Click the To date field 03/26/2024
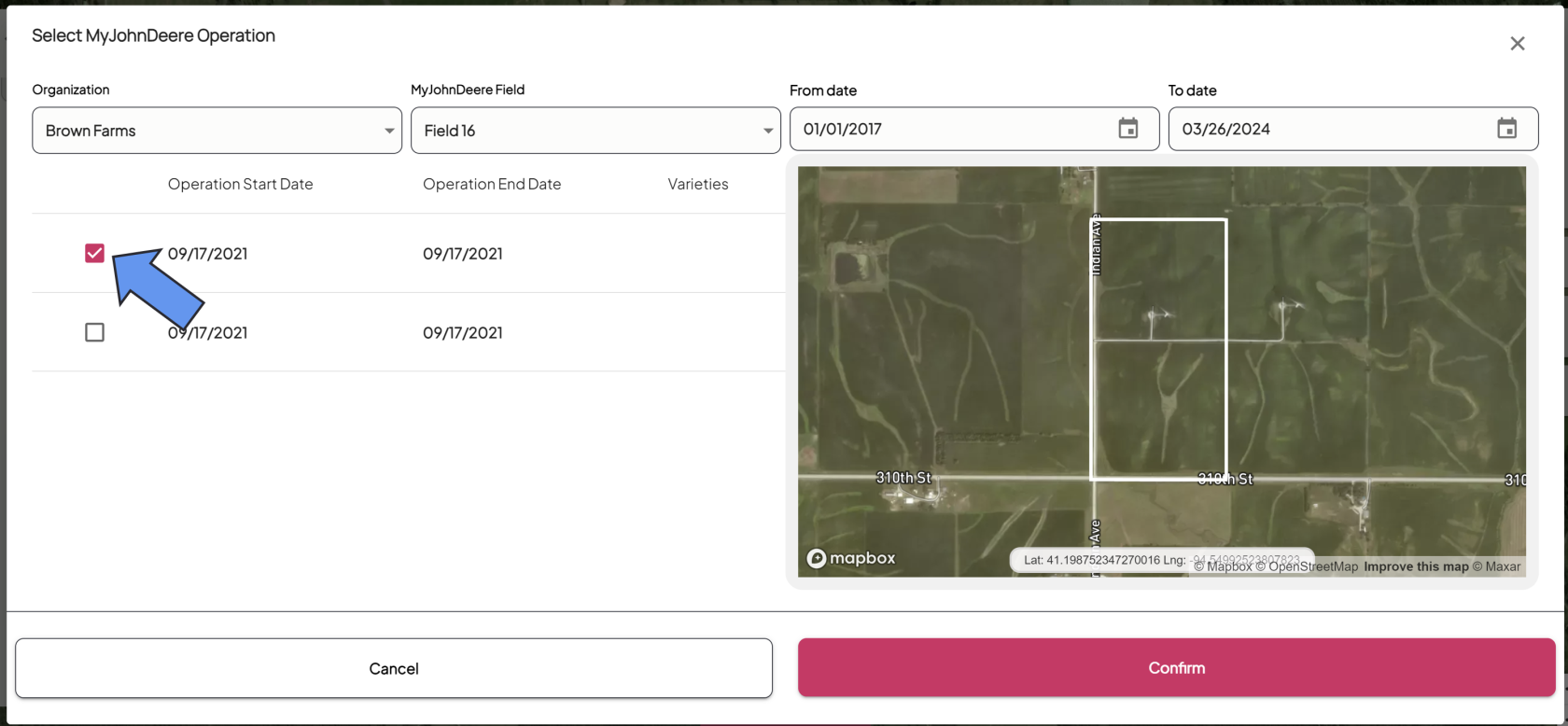Image resolution: width=1568 pixels, height=726 pixels. click(x=1353, y=129)
